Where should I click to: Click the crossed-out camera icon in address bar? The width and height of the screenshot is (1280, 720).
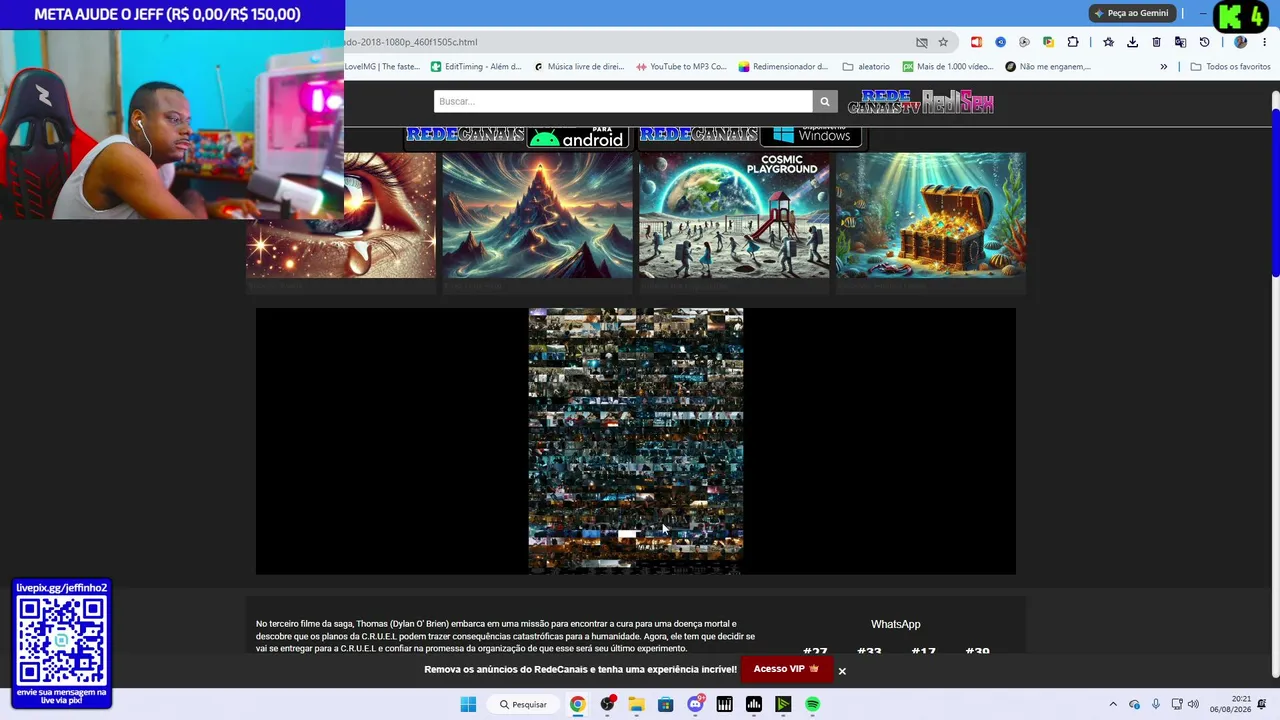(922, 42)
